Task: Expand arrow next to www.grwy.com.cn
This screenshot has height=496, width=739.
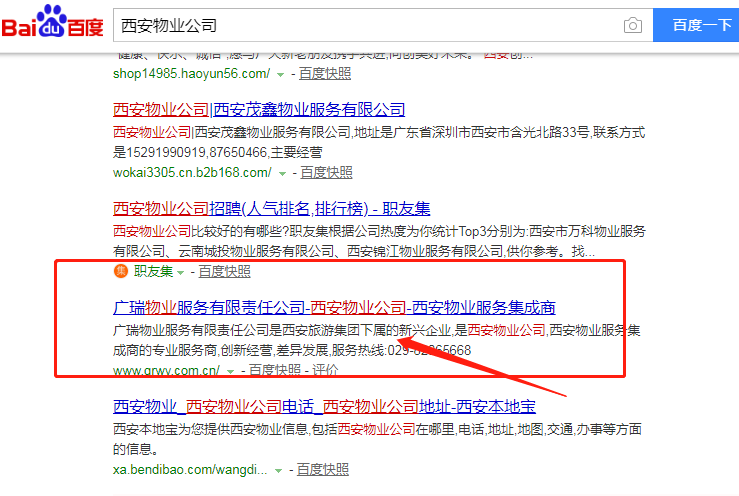Action: click(x=230, y=371)
